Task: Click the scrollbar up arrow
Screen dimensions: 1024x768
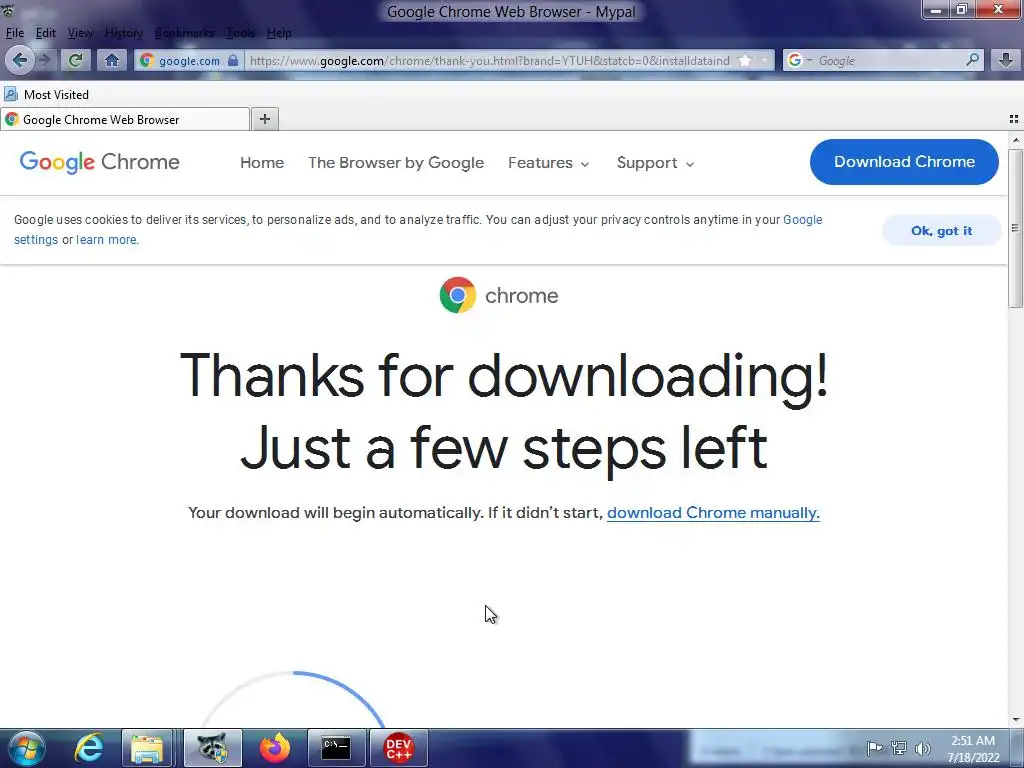Action: click(x=1015, y=140)
